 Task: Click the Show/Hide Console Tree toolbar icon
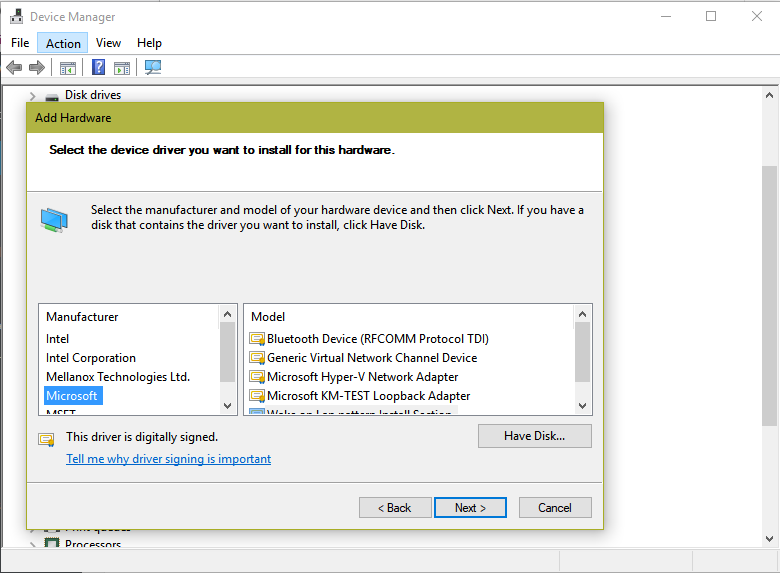click(68, 68)
